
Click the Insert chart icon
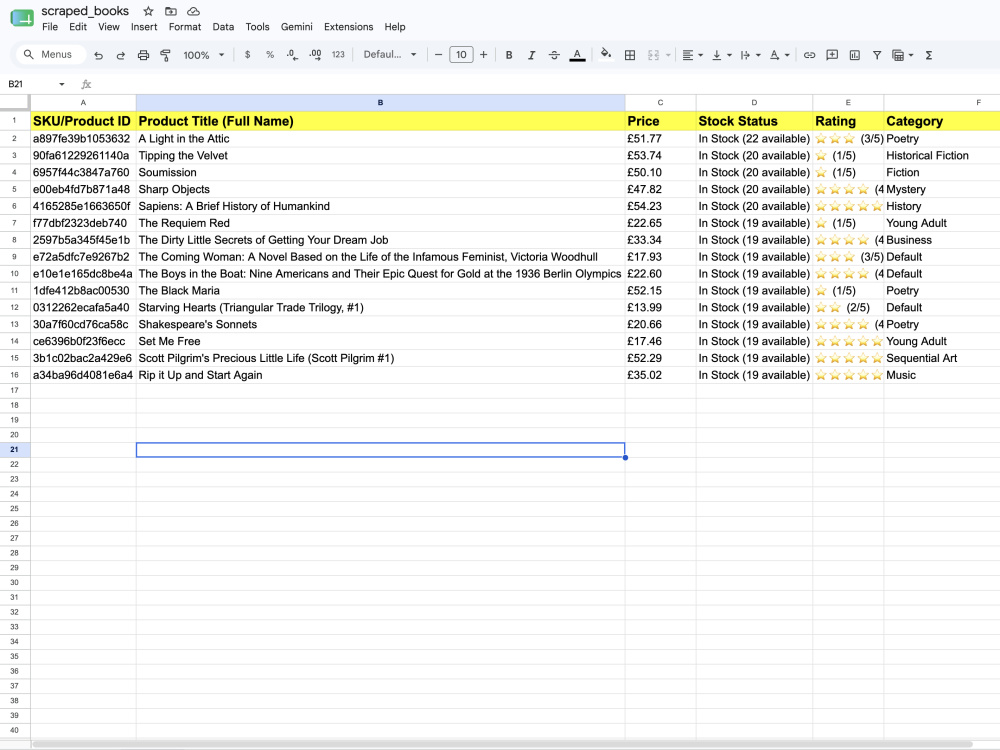(855, 55)
